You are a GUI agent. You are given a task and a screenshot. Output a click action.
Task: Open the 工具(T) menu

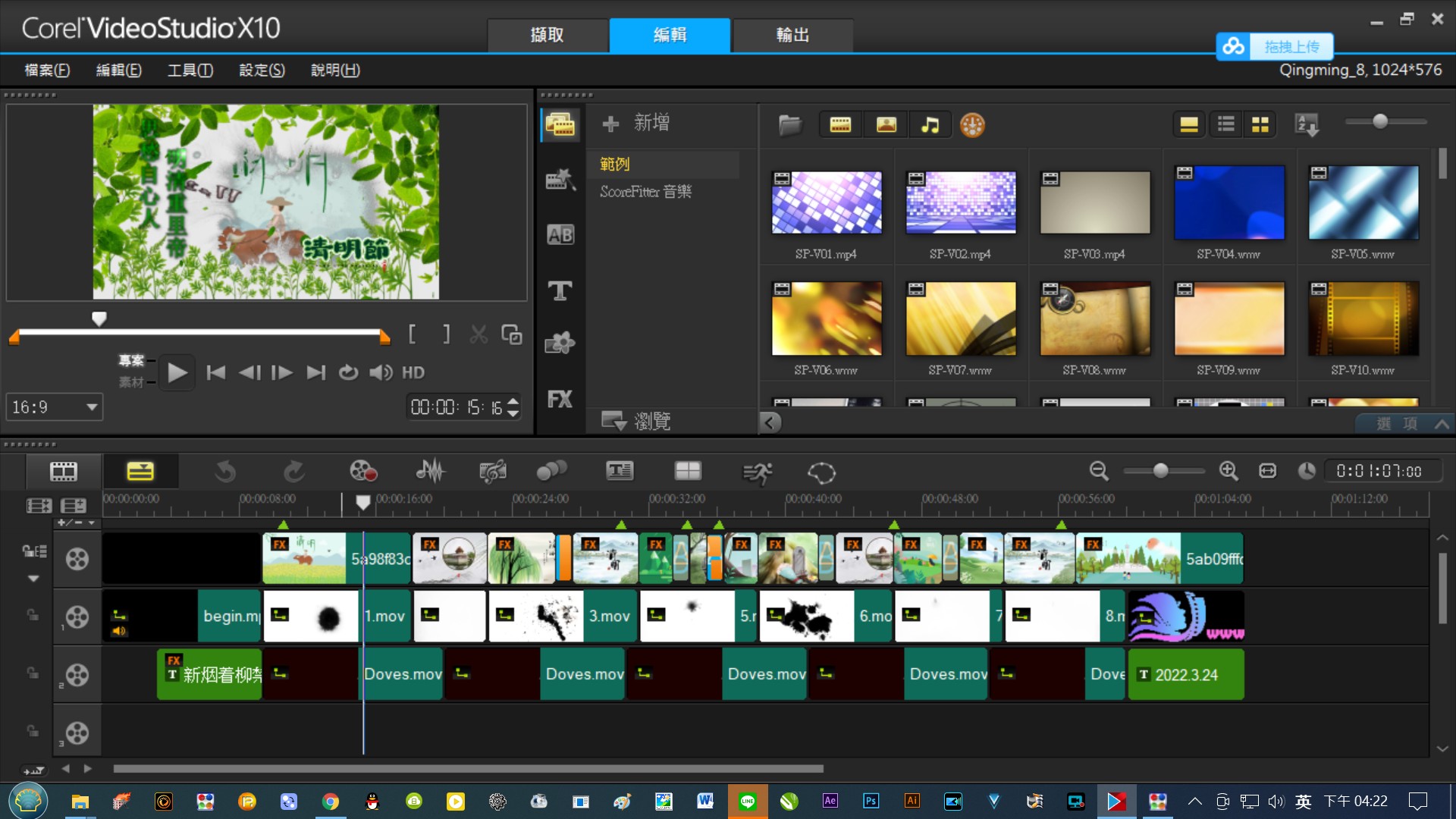tap(190, 70)
